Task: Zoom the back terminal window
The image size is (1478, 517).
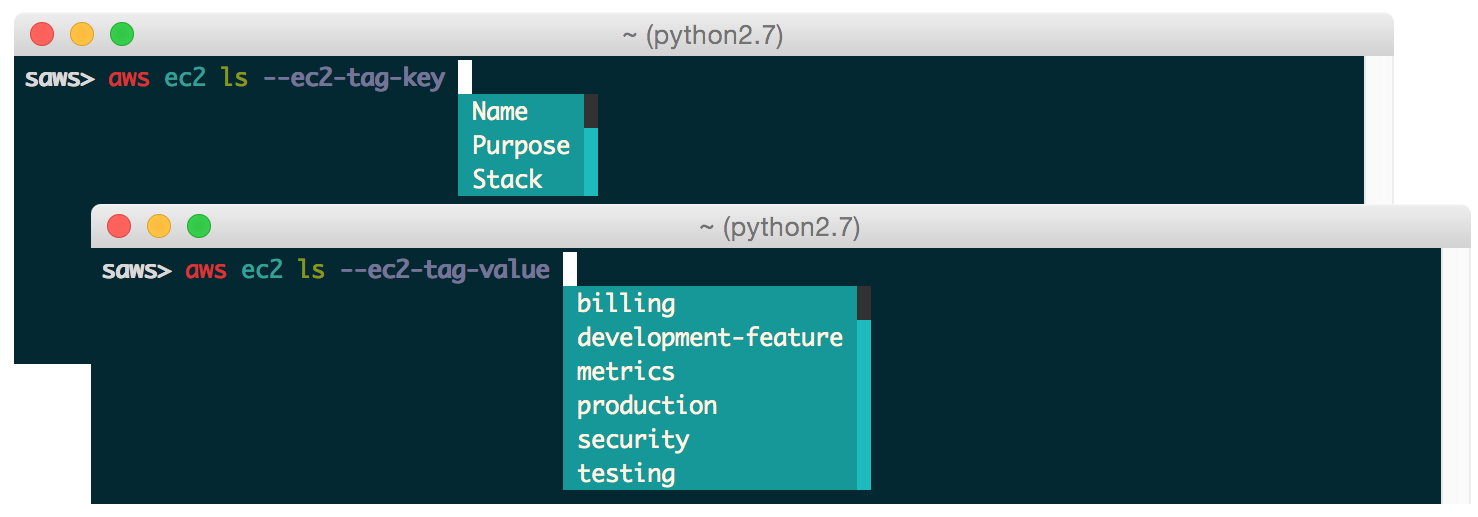Action: coord(122,35)
